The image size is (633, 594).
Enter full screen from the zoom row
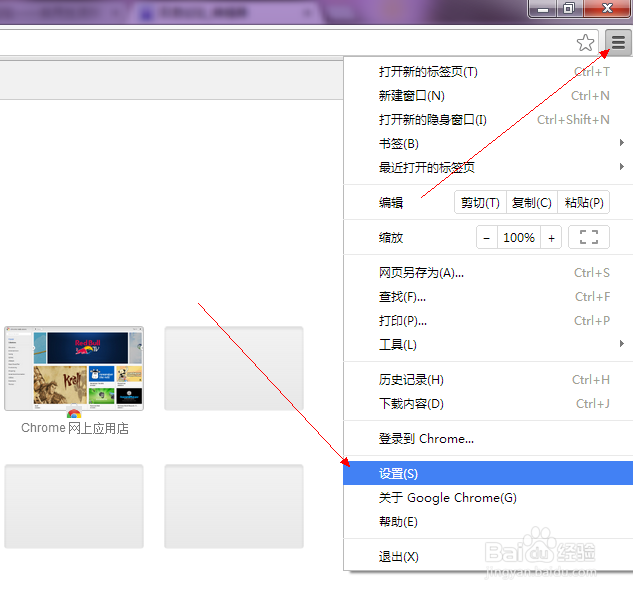pyautogui.click(x=589, y=237)
